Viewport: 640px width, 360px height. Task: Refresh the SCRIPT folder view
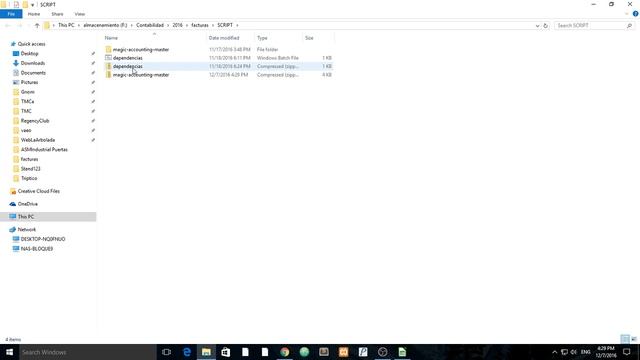pos(545,25)
